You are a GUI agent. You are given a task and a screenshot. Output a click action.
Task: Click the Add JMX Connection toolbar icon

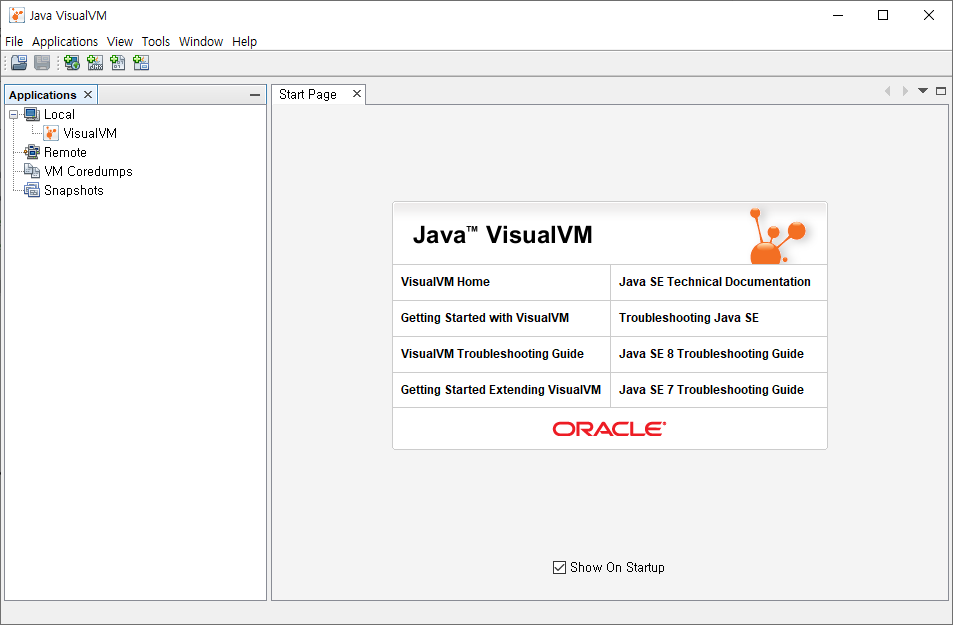[x=95, y=63]
